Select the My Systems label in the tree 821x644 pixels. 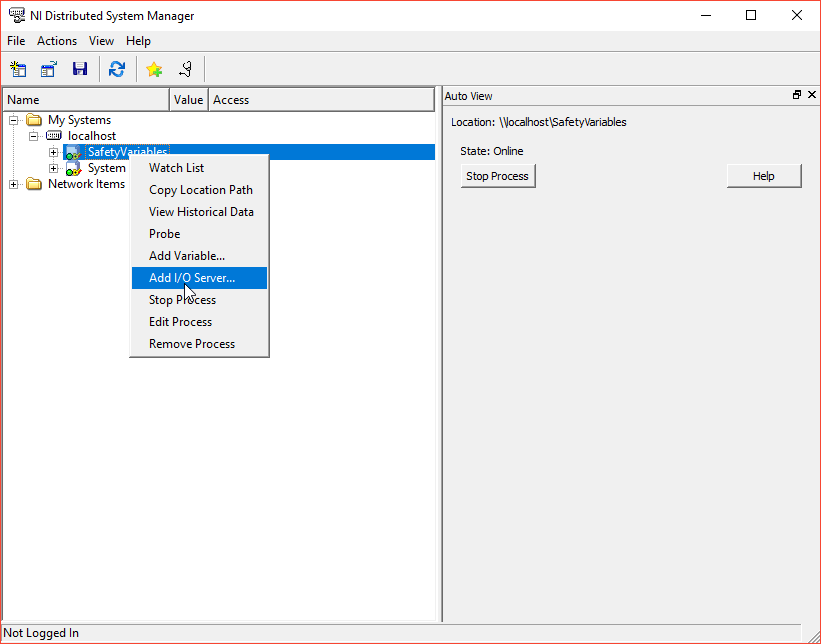(80, 120)
